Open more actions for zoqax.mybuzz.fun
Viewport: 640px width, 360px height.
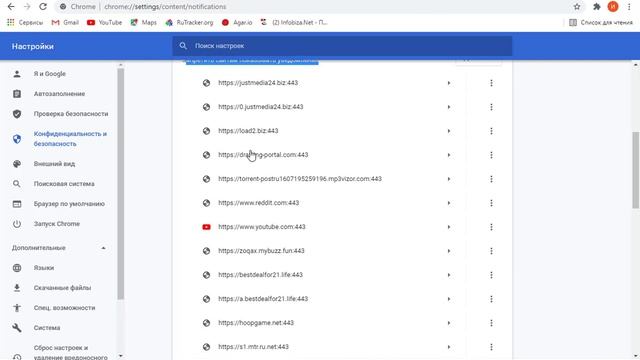[x=491, y=251]
